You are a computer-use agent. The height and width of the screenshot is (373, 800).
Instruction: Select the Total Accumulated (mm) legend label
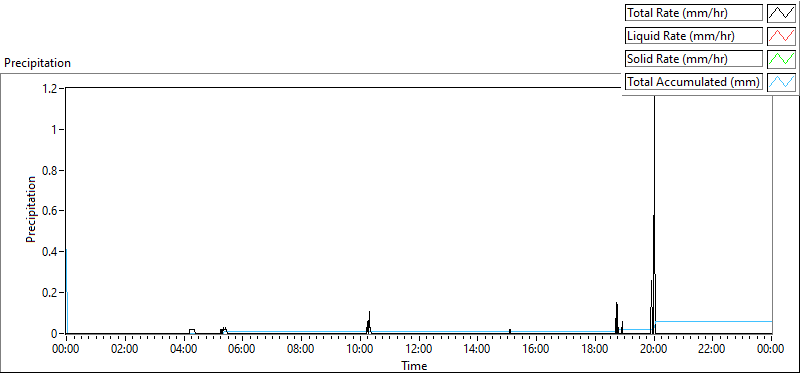click(693, 81)
